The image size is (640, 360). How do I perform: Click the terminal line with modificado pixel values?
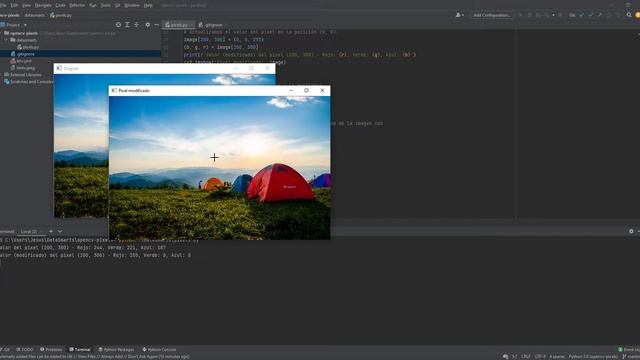[96, 255]
